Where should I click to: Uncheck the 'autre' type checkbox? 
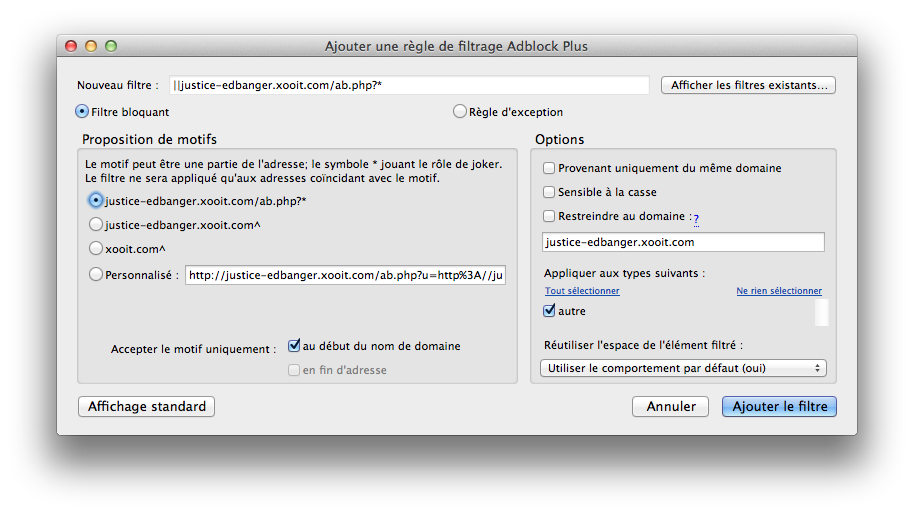click(x=549, y=311)
